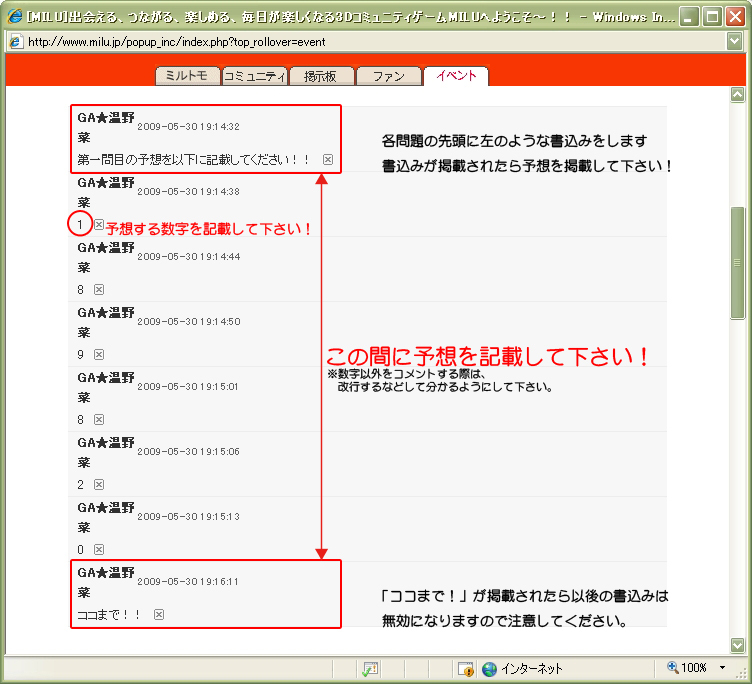Viewport: 752px width, 684px height.
Task: Click the delete icon beside ココまで!!
Action: click(159, 614)
